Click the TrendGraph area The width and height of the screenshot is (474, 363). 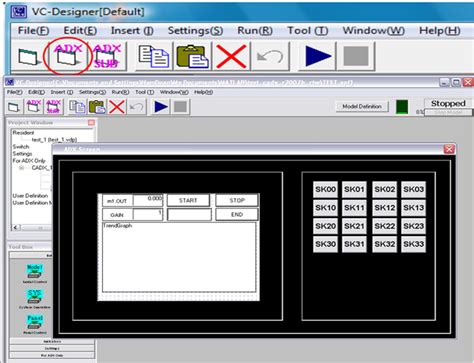[x=179, y=257]
